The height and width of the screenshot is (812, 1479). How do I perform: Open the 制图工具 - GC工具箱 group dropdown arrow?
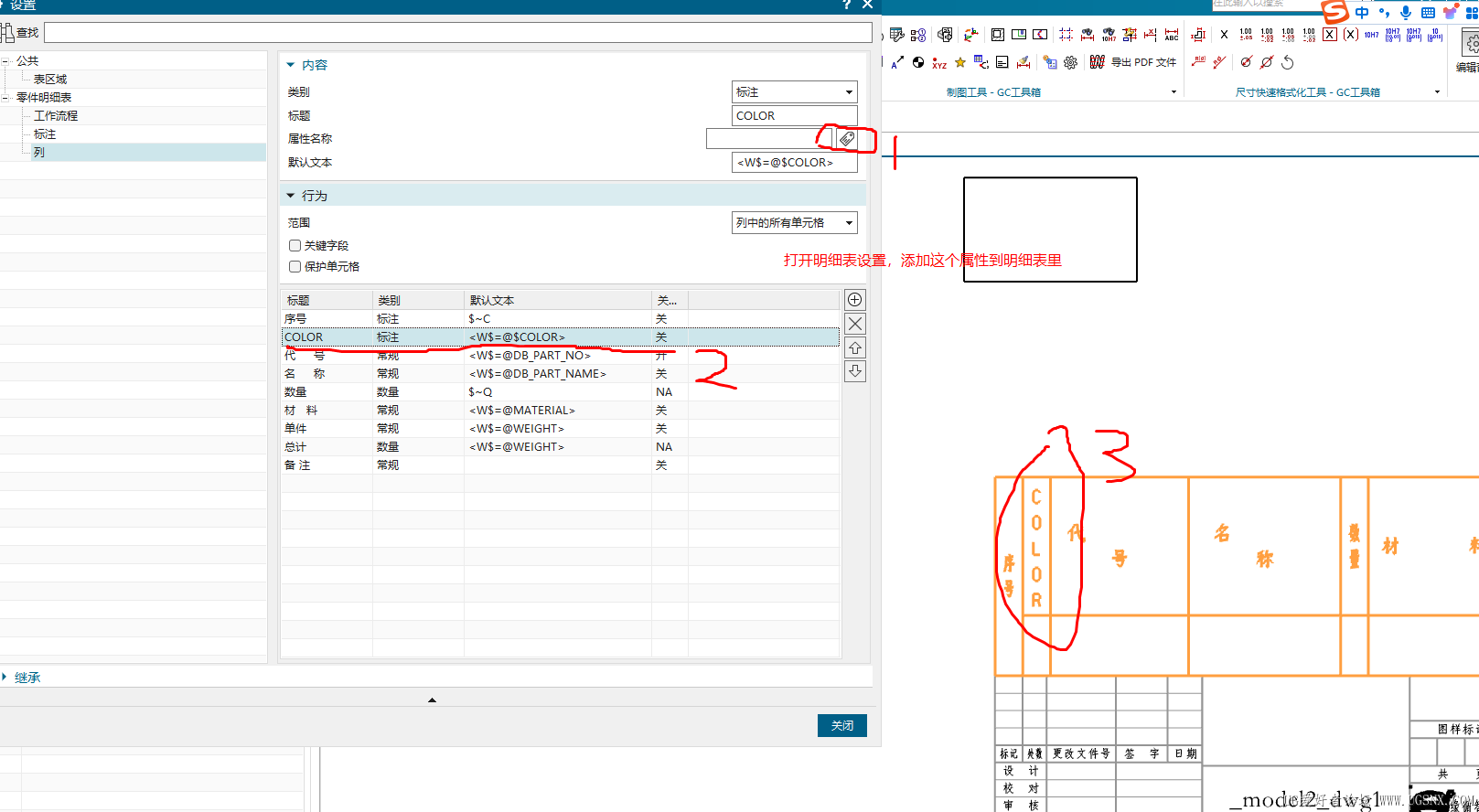pyautogui.click(x=1174, y=92)
